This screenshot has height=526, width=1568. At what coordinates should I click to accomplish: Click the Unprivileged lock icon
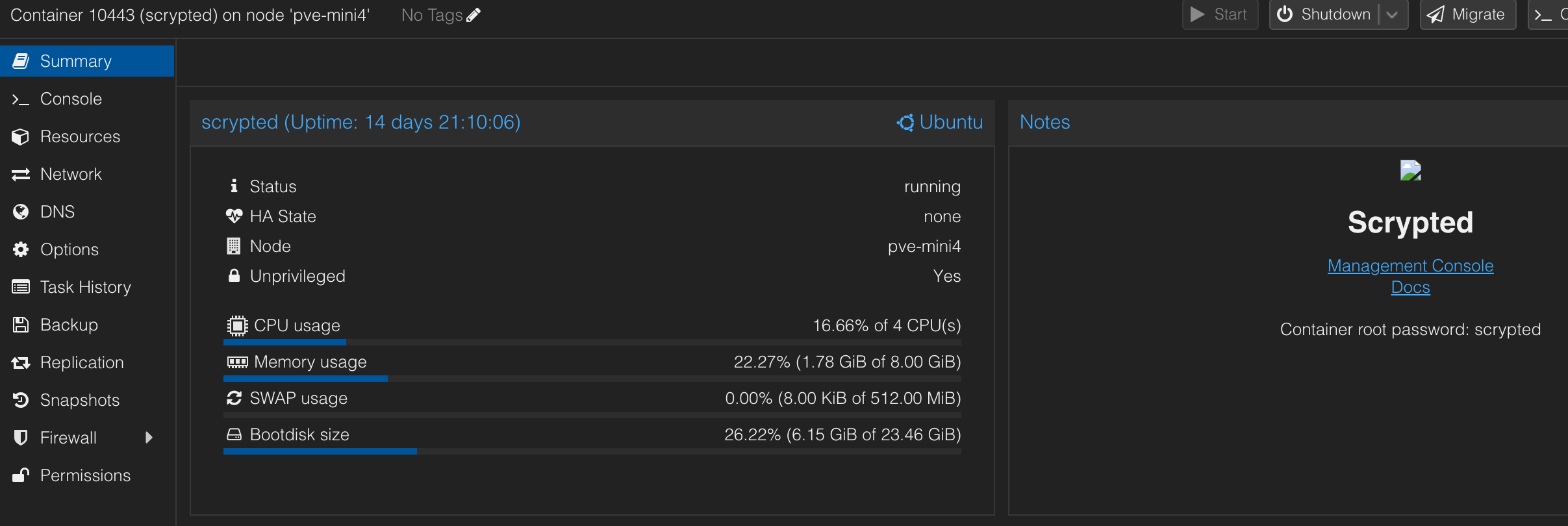[234, 276]
